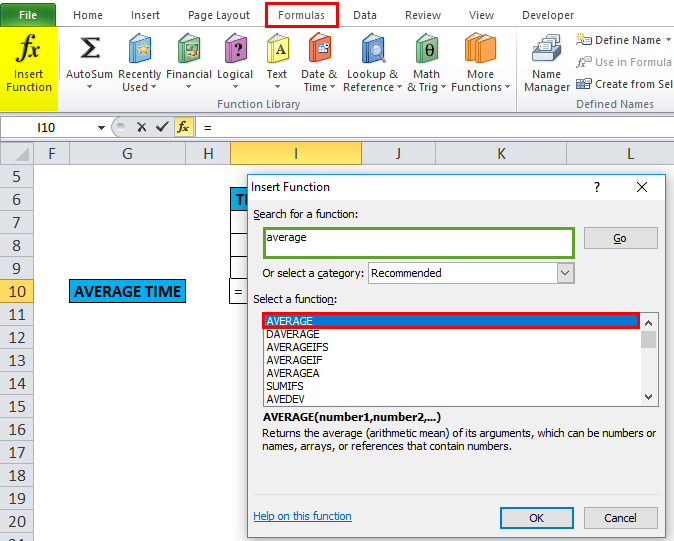Image resolution: width=674 pixels, height=541 pixels.
Task: Select AVERAGEIFS in the function list
Action: coord(451,347)
